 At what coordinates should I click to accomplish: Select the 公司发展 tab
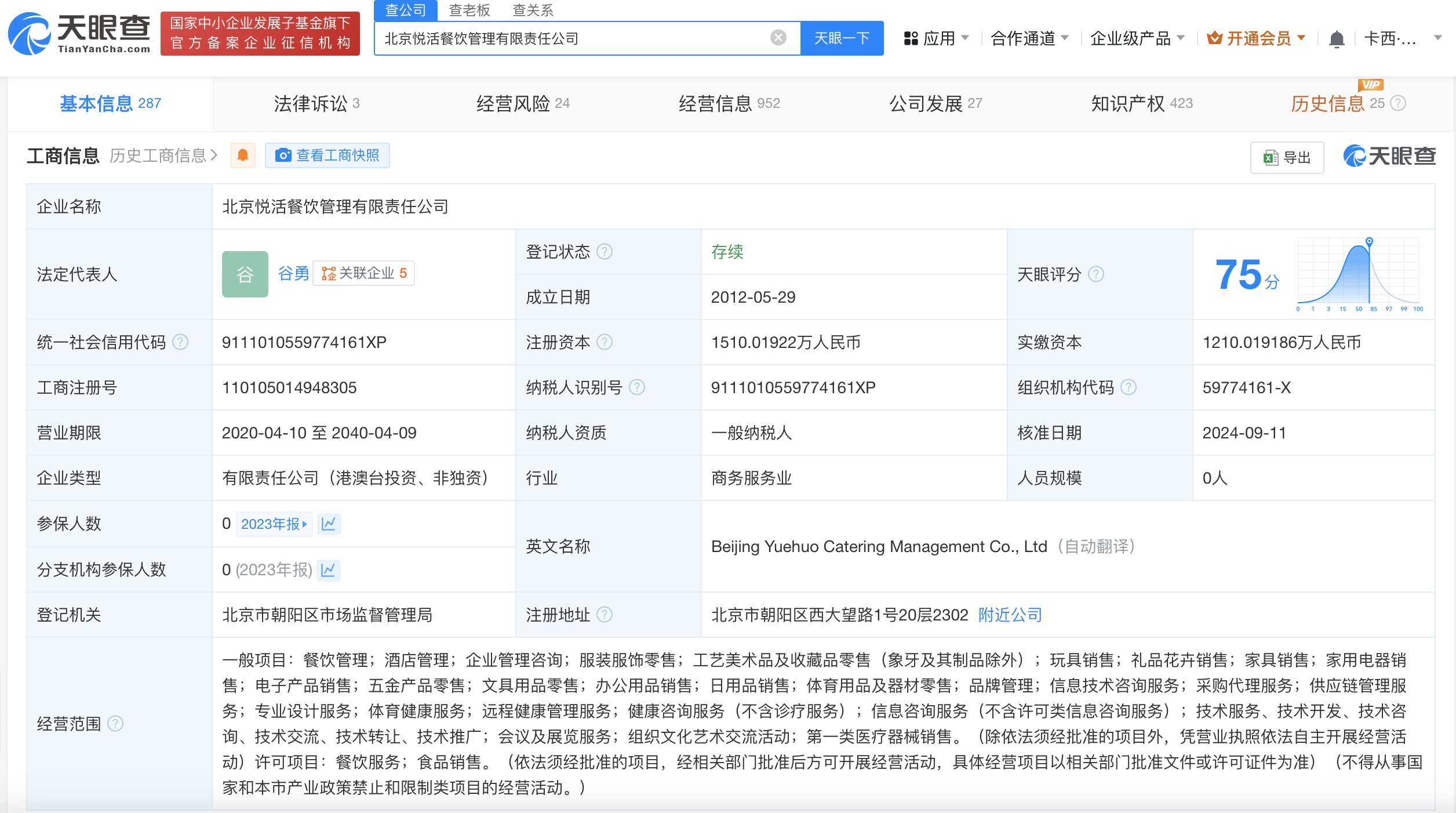[x=936, y=103]
